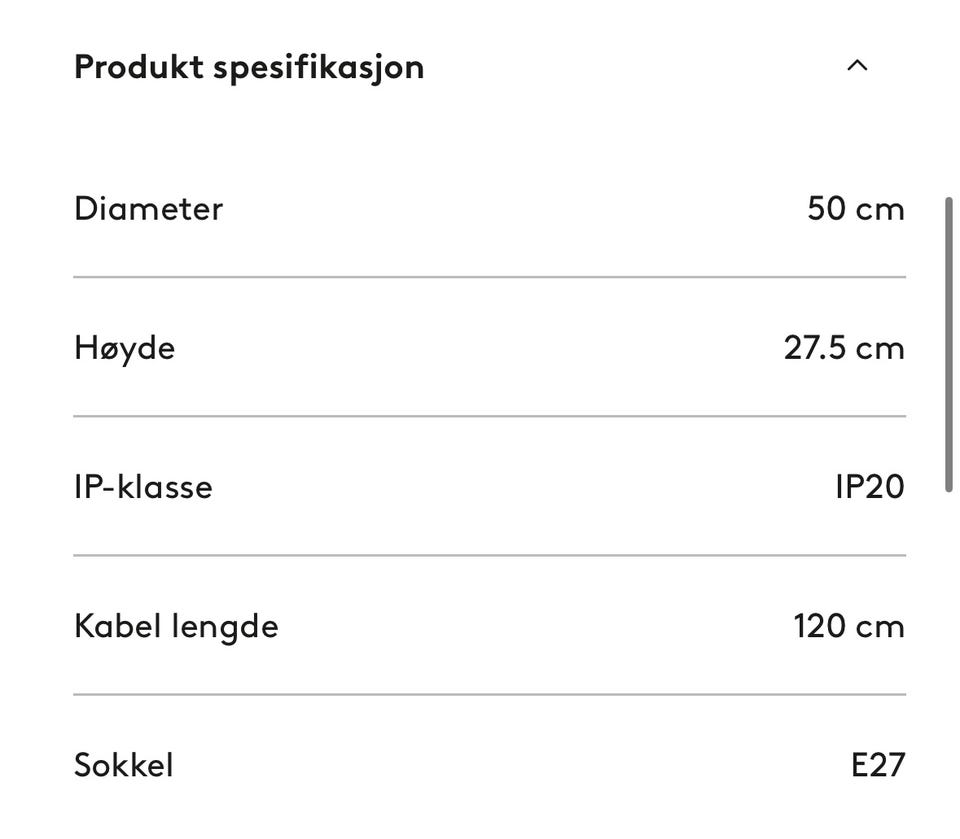Image resolution: width=960 pixels, height=839 pixels.
Task: Click the 50 cm diameter value
Action: (x=855, y=209)
